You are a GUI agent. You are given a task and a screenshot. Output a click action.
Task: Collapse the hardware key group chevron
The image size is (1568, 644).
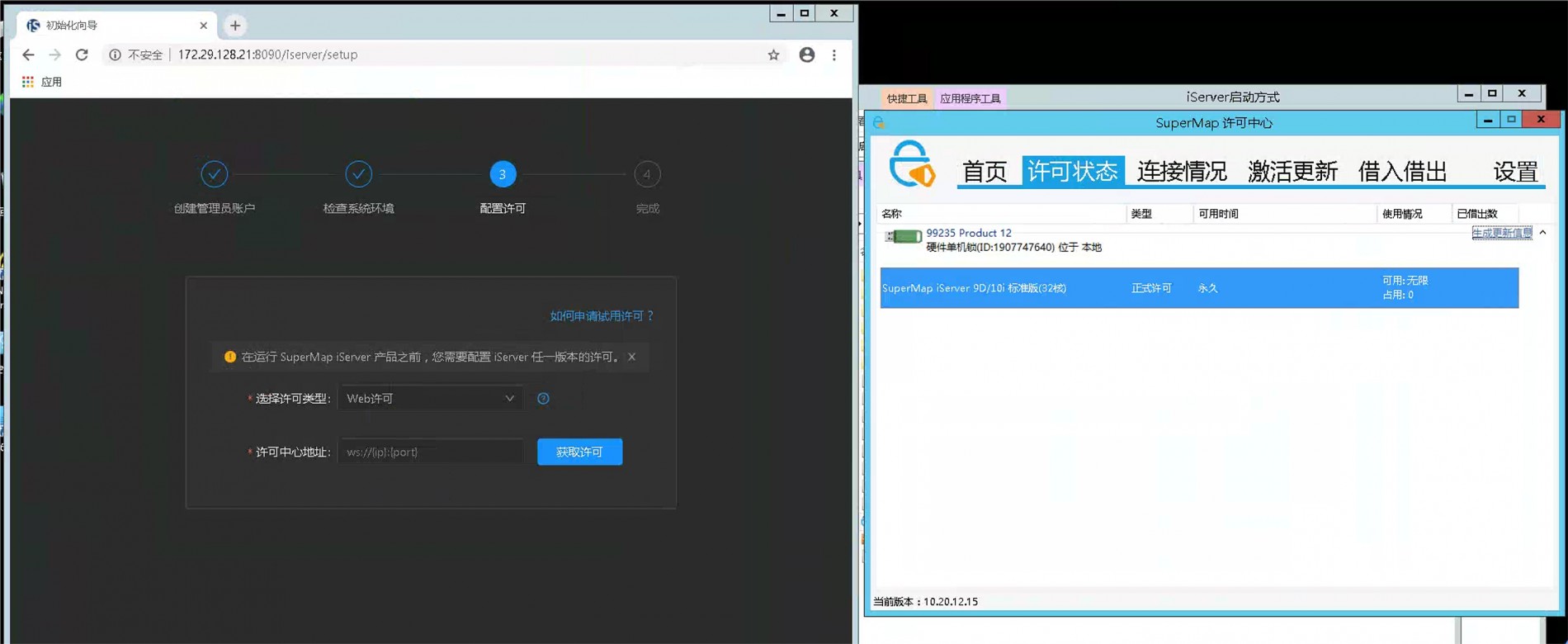(x=1542, y=233)
